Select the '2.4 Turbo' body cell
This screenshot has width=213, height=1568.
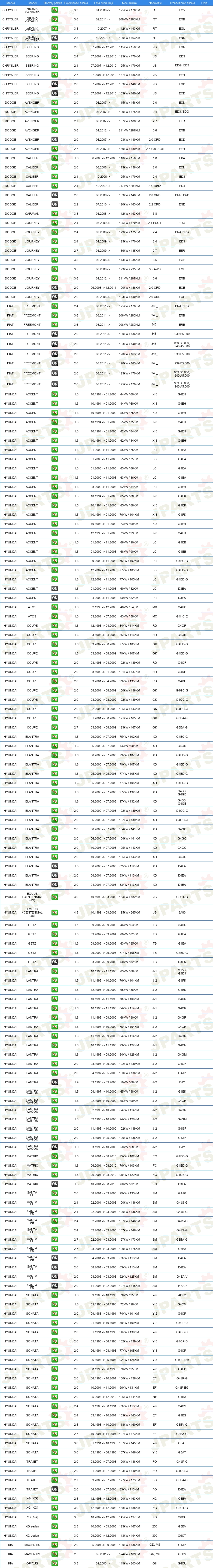point(155,186)
